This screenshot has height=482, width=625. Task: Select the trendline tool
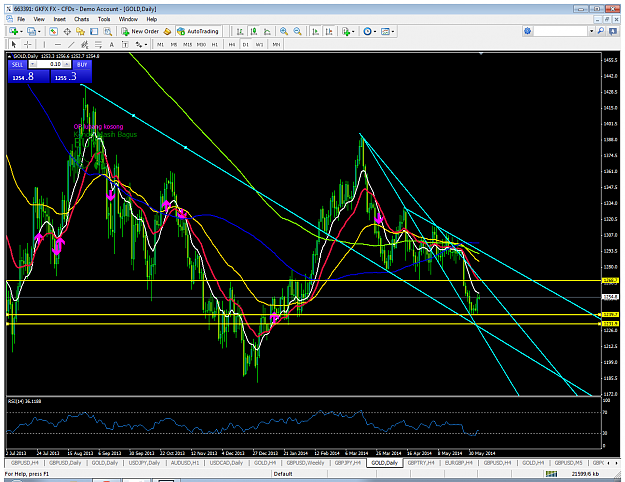71,44
